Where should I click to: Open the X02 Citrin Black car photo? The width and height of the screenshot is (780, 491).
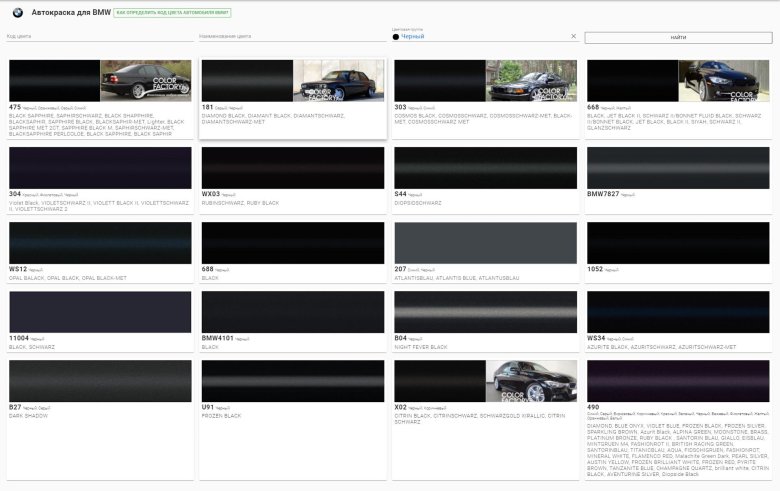532,381
